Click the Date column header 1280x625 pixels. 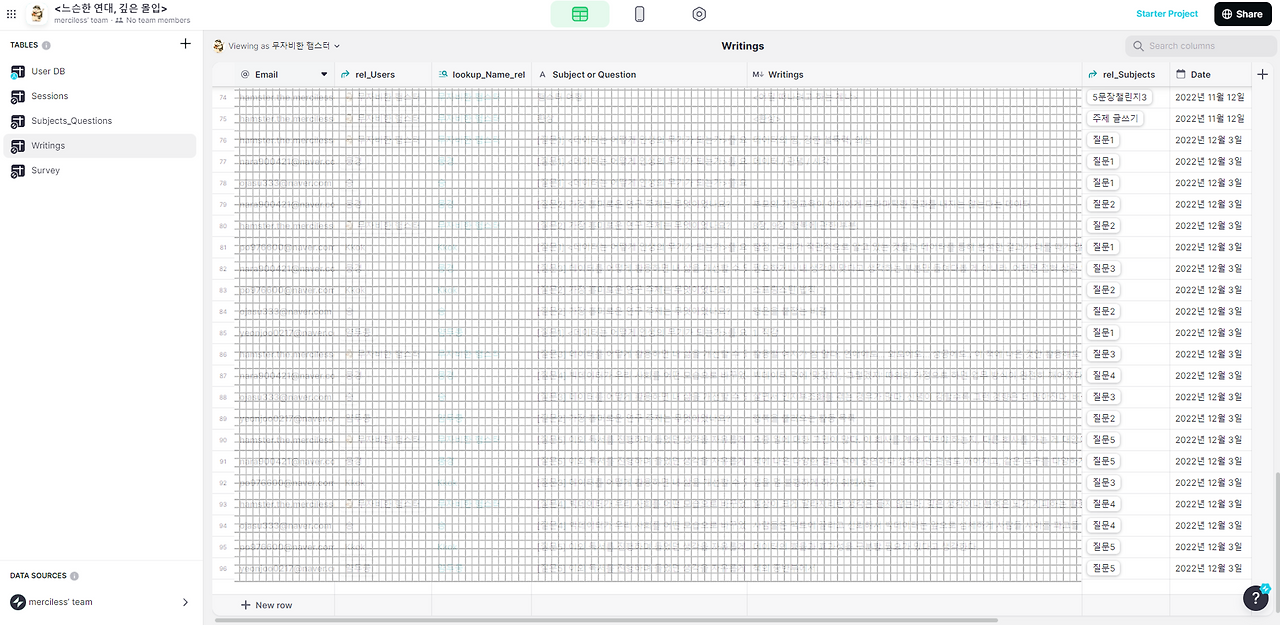[1210, 74]
